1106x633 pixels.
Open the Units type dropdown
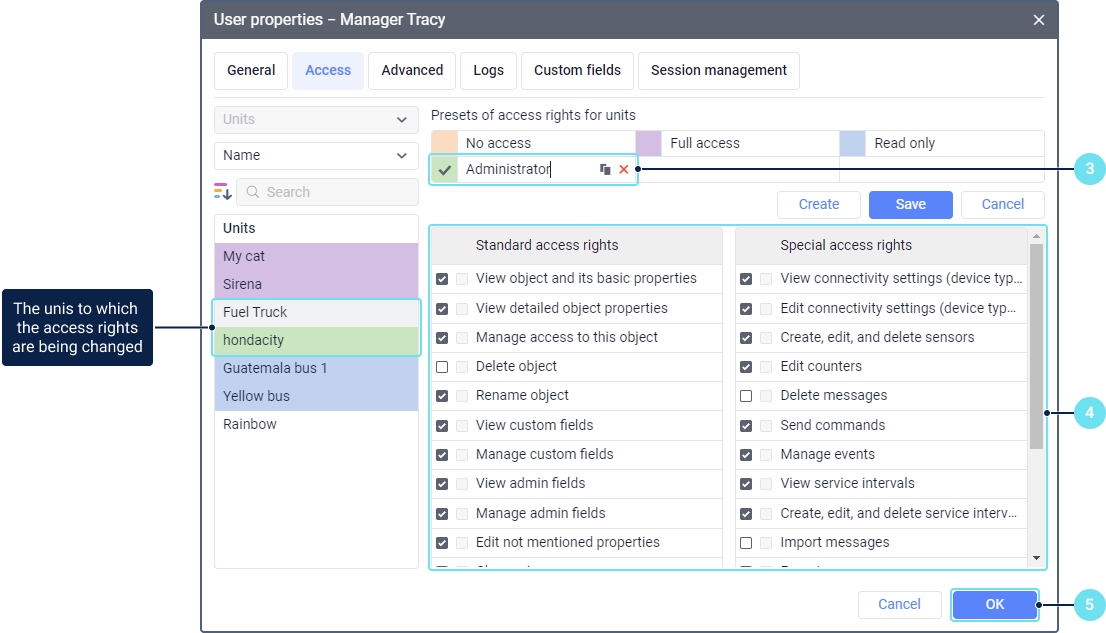(x=316, y=120)
